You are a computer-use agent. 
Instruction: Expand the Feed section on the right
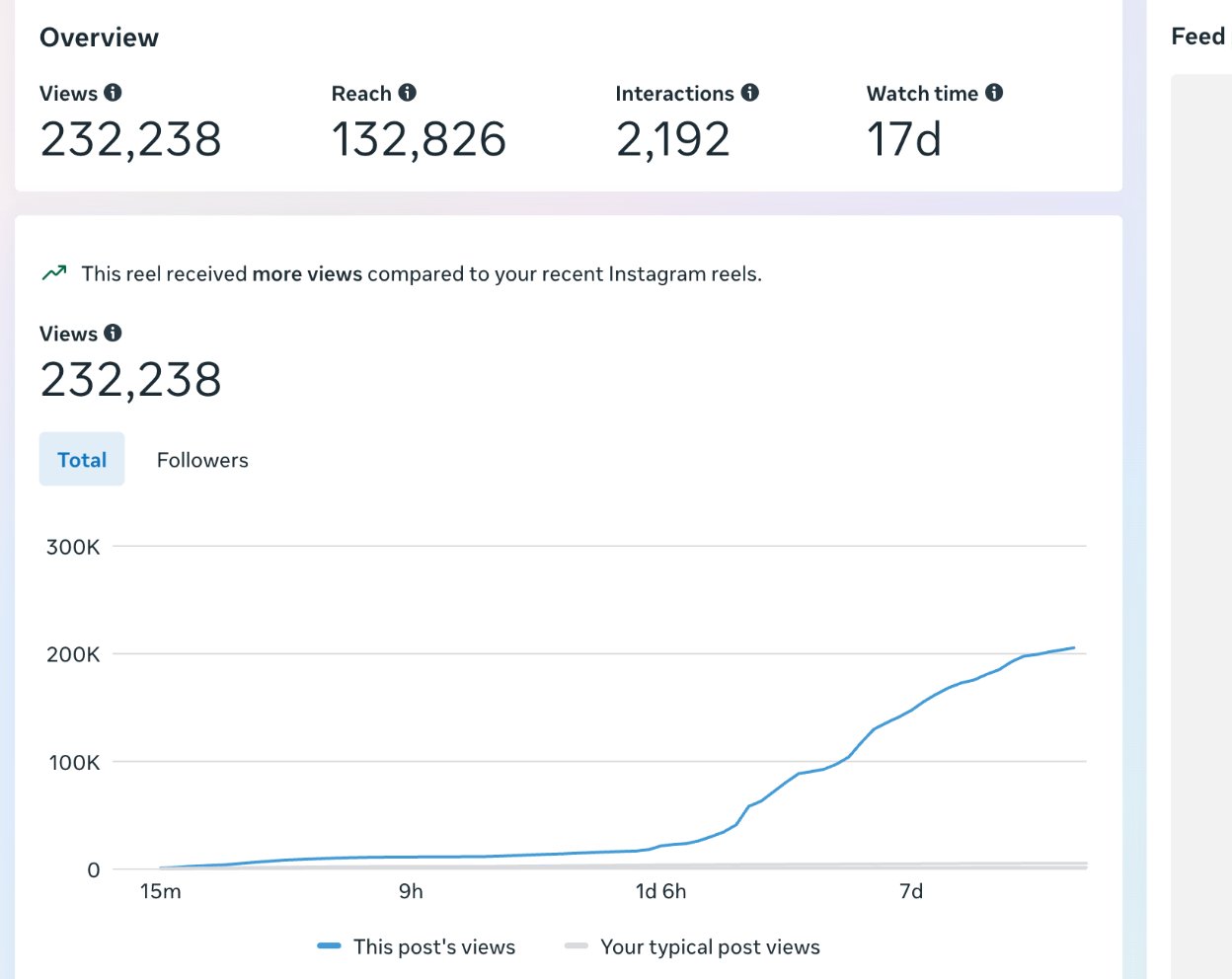coord(1197,36)
